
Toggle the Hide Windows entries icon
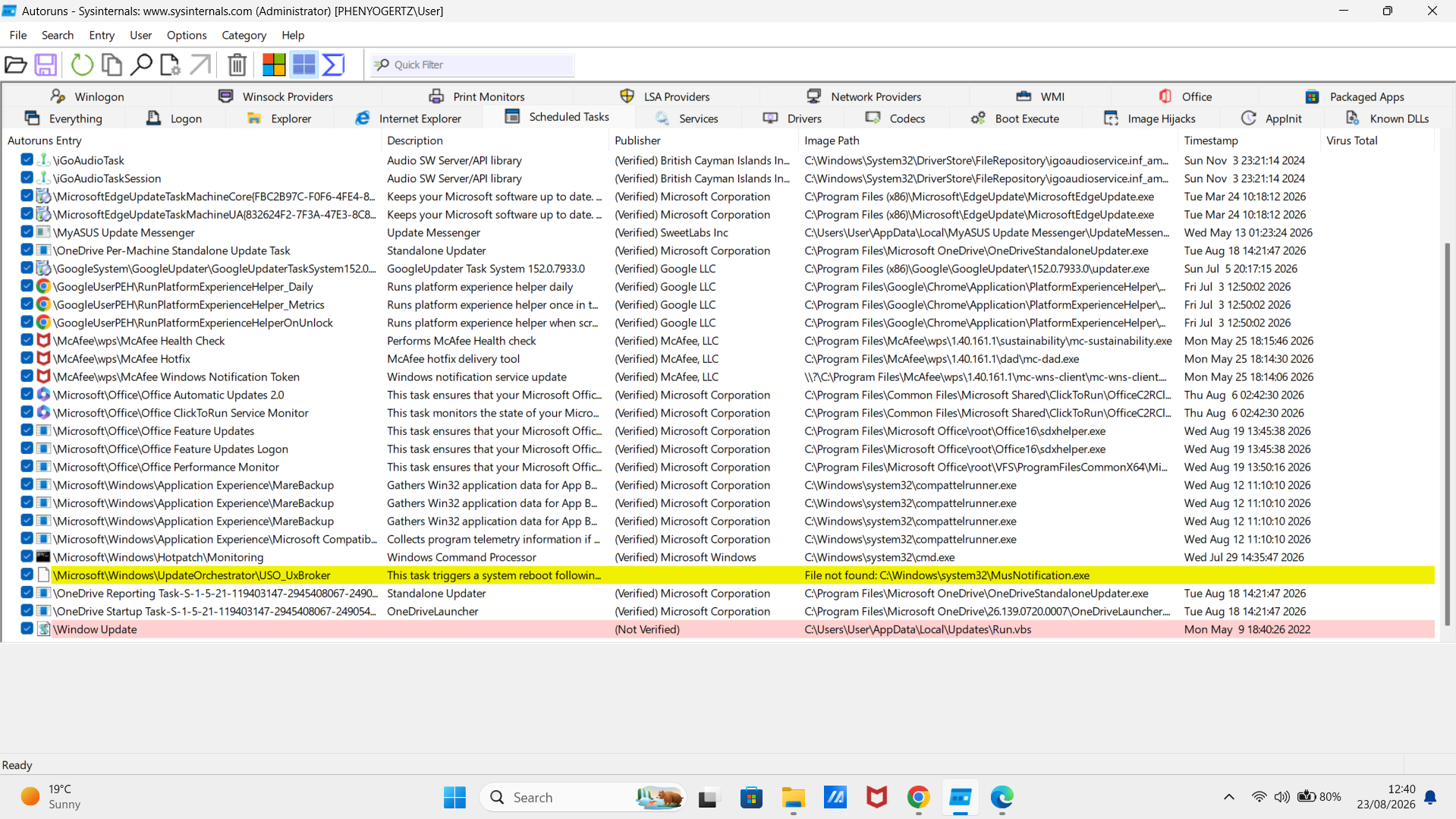(304, 65)
